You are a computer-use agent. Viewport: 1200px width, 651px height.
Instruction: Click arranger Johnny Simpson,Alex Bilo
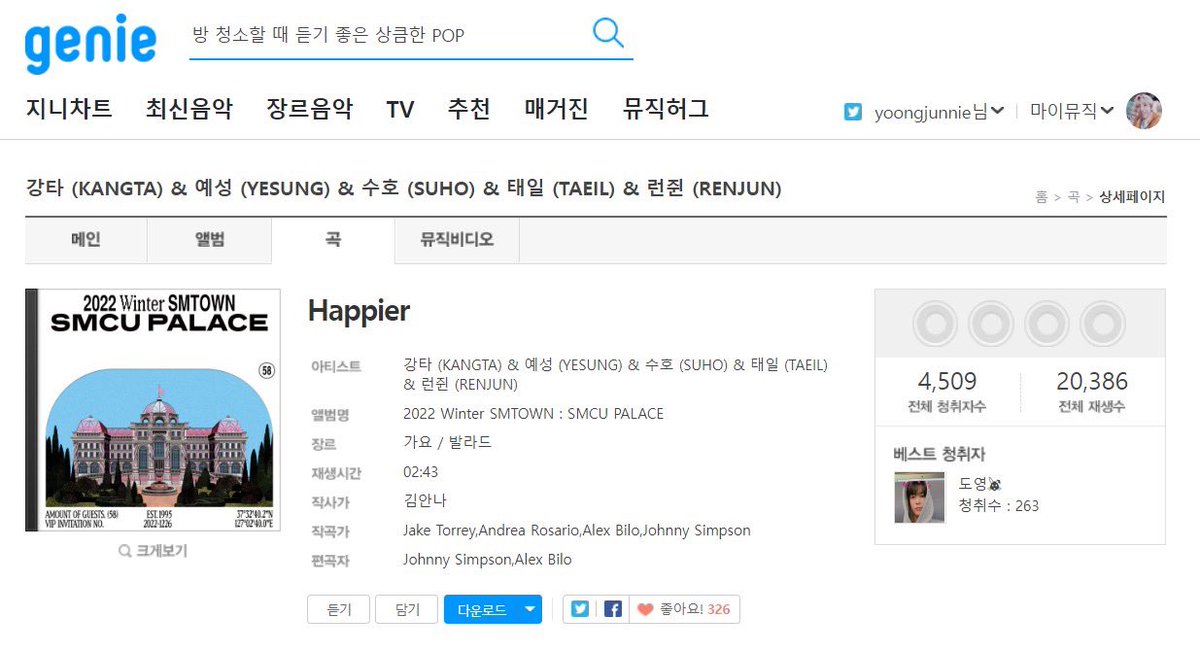tap(487, 560)
